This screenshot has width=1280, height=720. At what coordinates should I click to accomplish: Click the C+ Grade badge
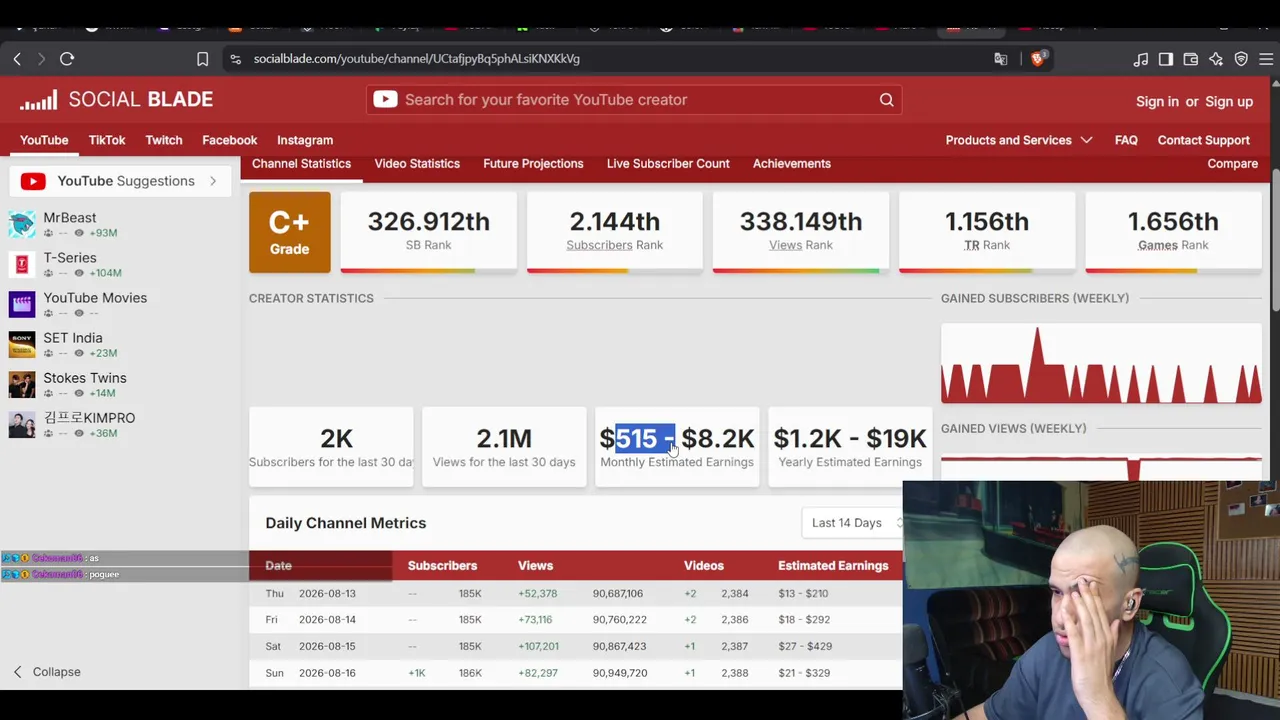click(x=289, y=232)
